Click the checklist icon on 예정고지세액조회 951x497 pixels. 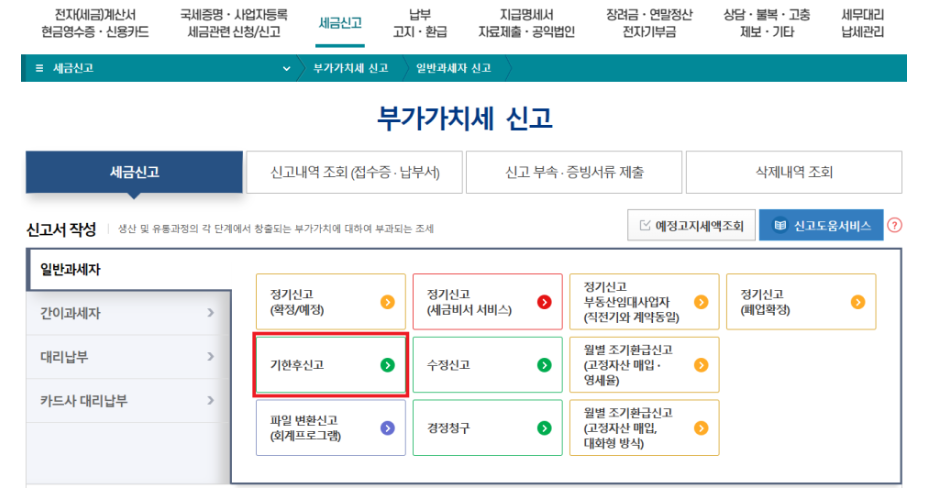(645, 226)
